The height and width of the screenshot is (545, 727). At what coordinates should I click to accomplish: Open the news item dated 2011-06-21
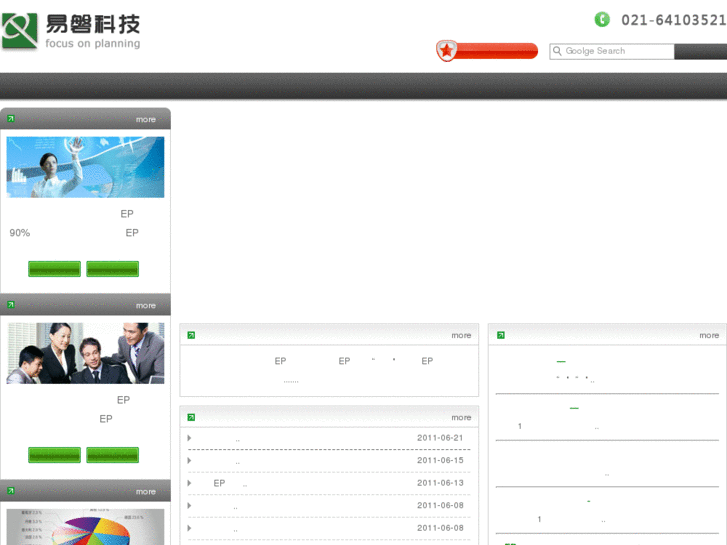tap(329, 438)
